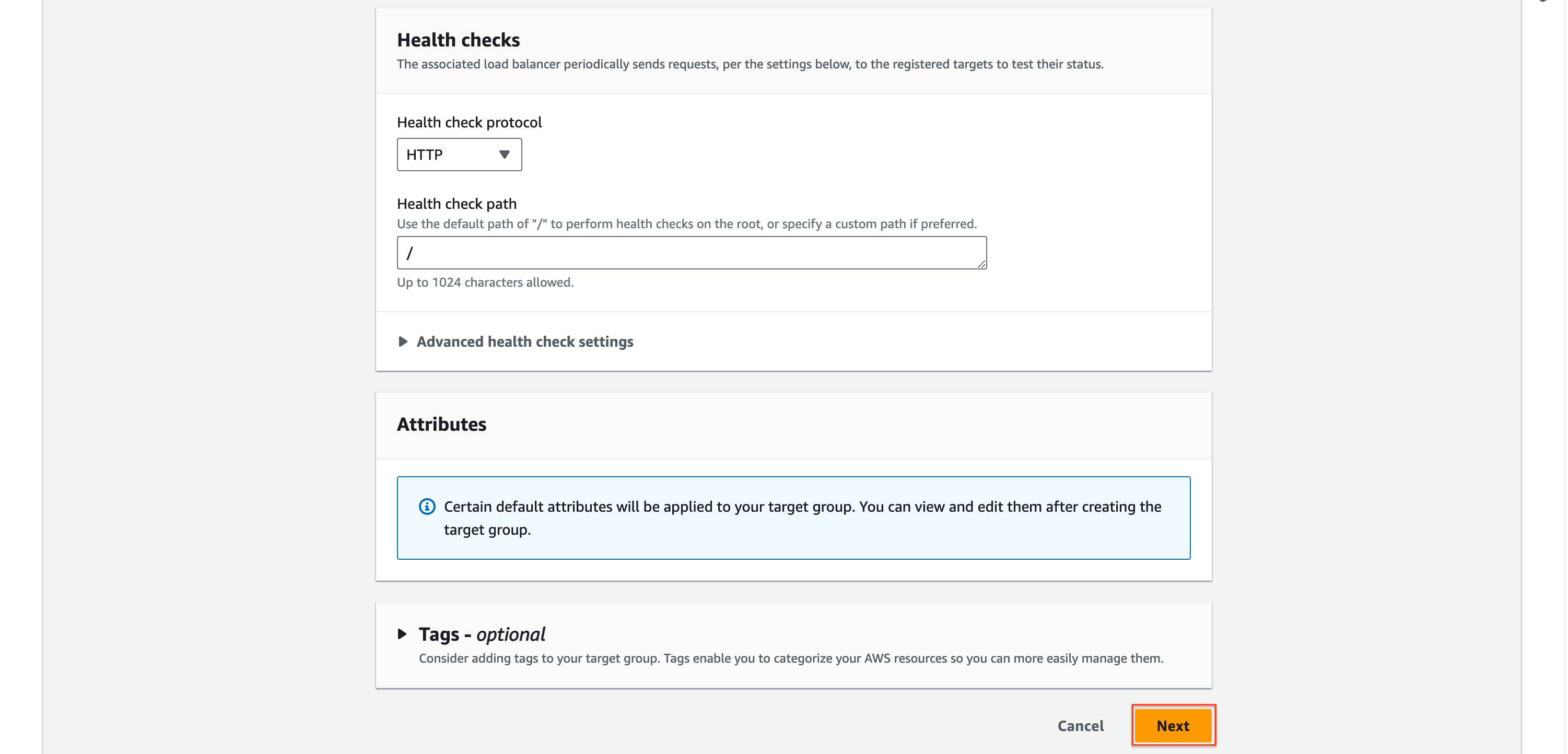
Task: Open the Health check protocol dropdown
Action: click(459, 155)
